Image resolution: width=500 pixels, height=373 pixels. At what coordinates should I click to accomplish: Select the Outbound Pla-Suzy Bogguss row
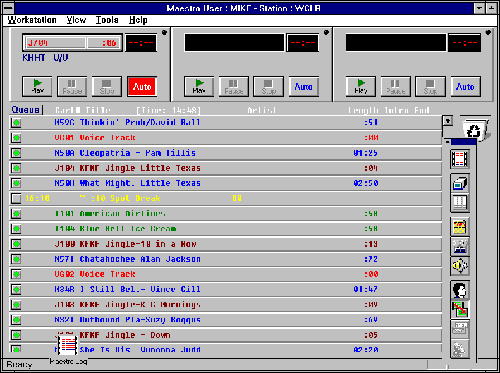[x=226, y=320]
